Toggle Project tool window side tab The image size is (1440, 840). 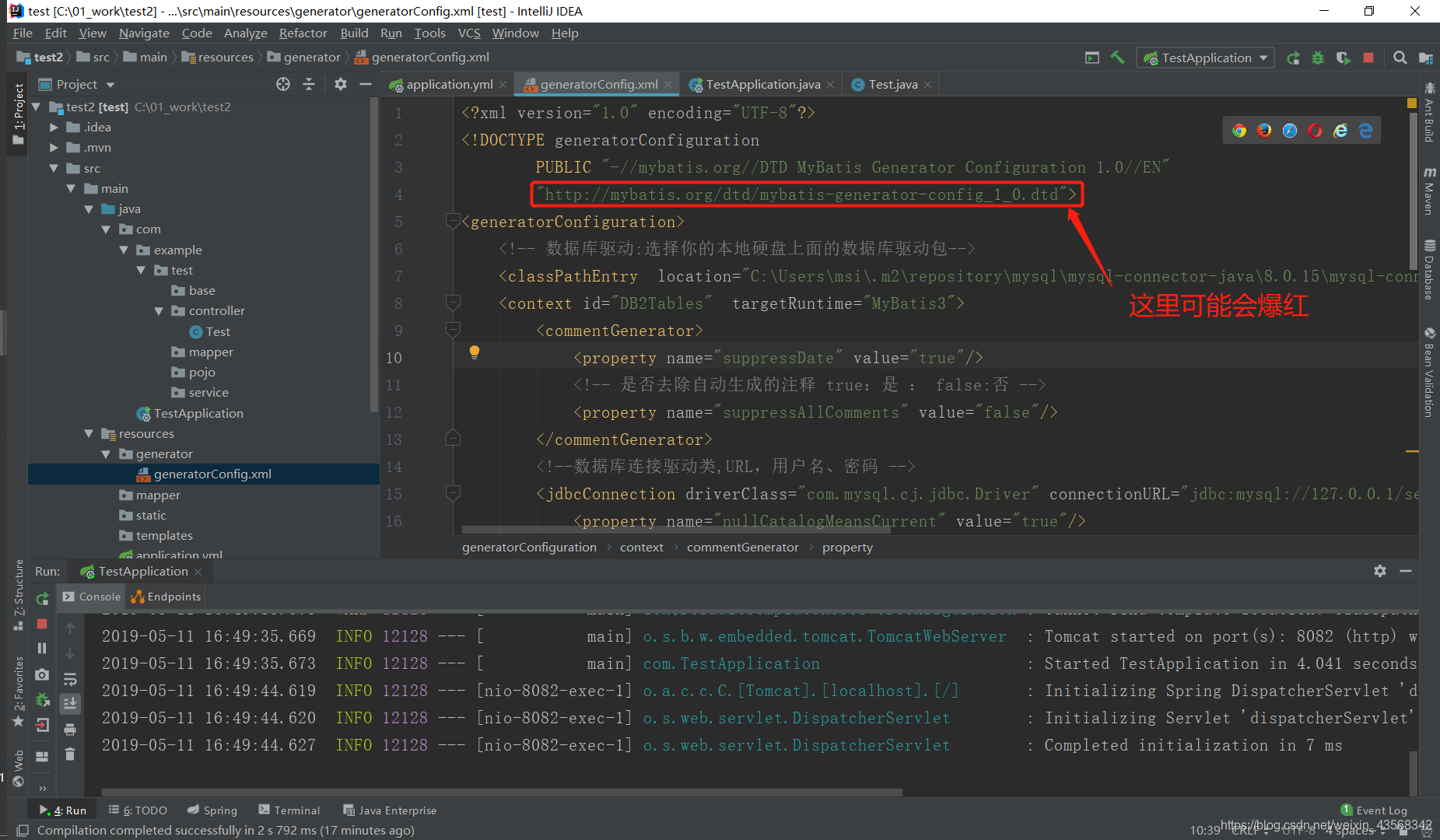(x=18, y=114)
